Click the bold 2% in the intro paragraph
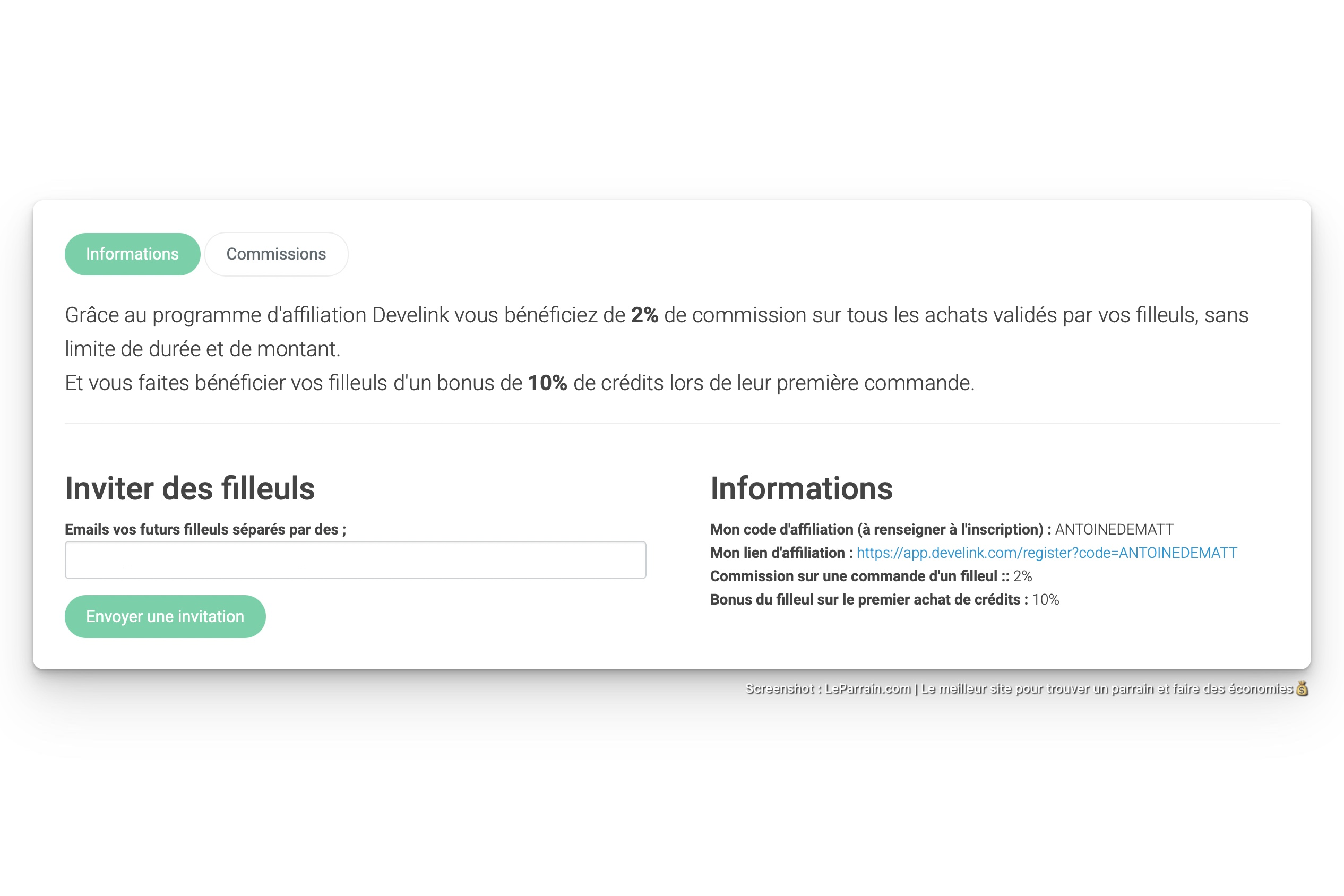1344x896 pixels. click(644, 315)
